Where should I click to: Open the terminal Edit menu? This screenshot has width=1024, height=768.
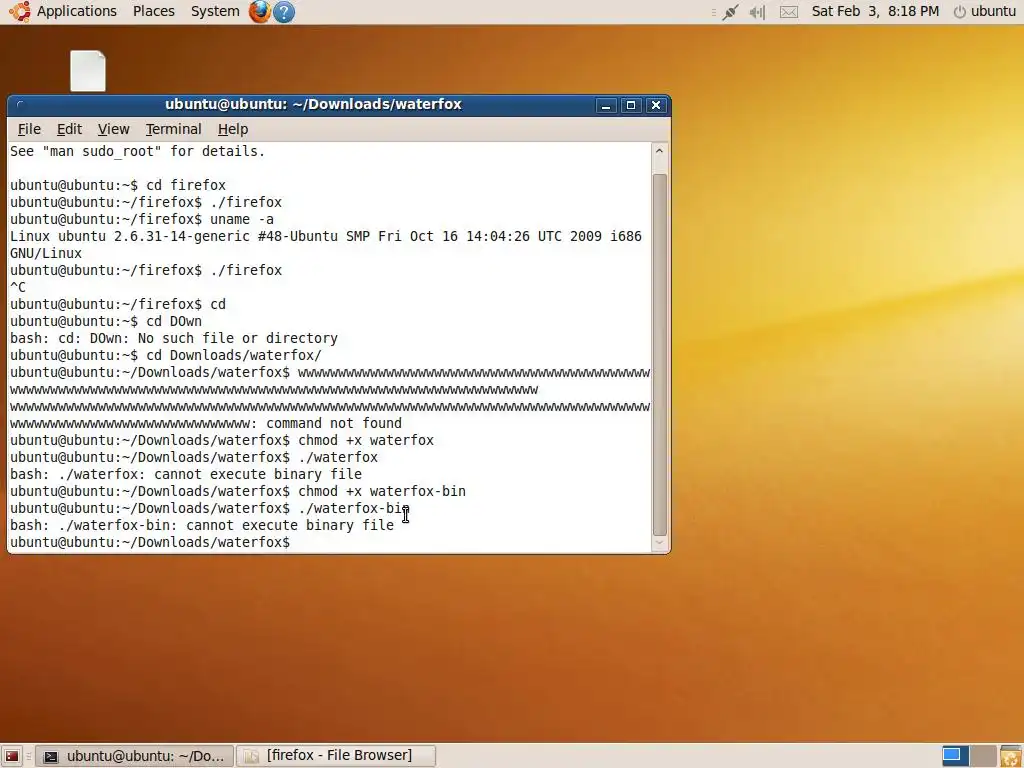click(x=69, y=129)
